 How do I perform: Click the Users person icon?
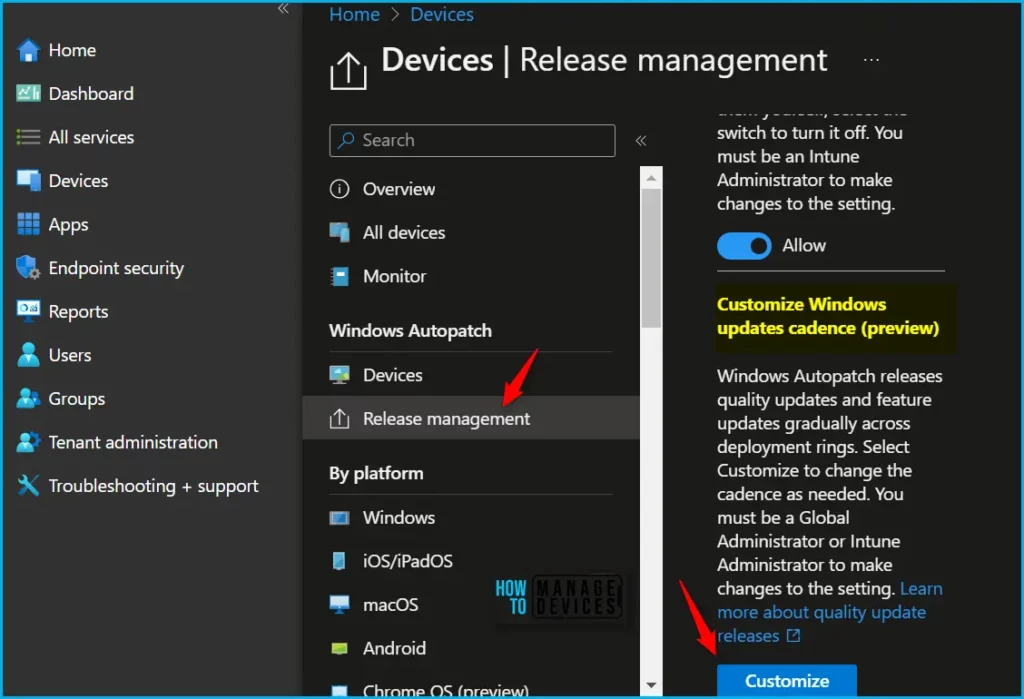[x=28, y=355]
